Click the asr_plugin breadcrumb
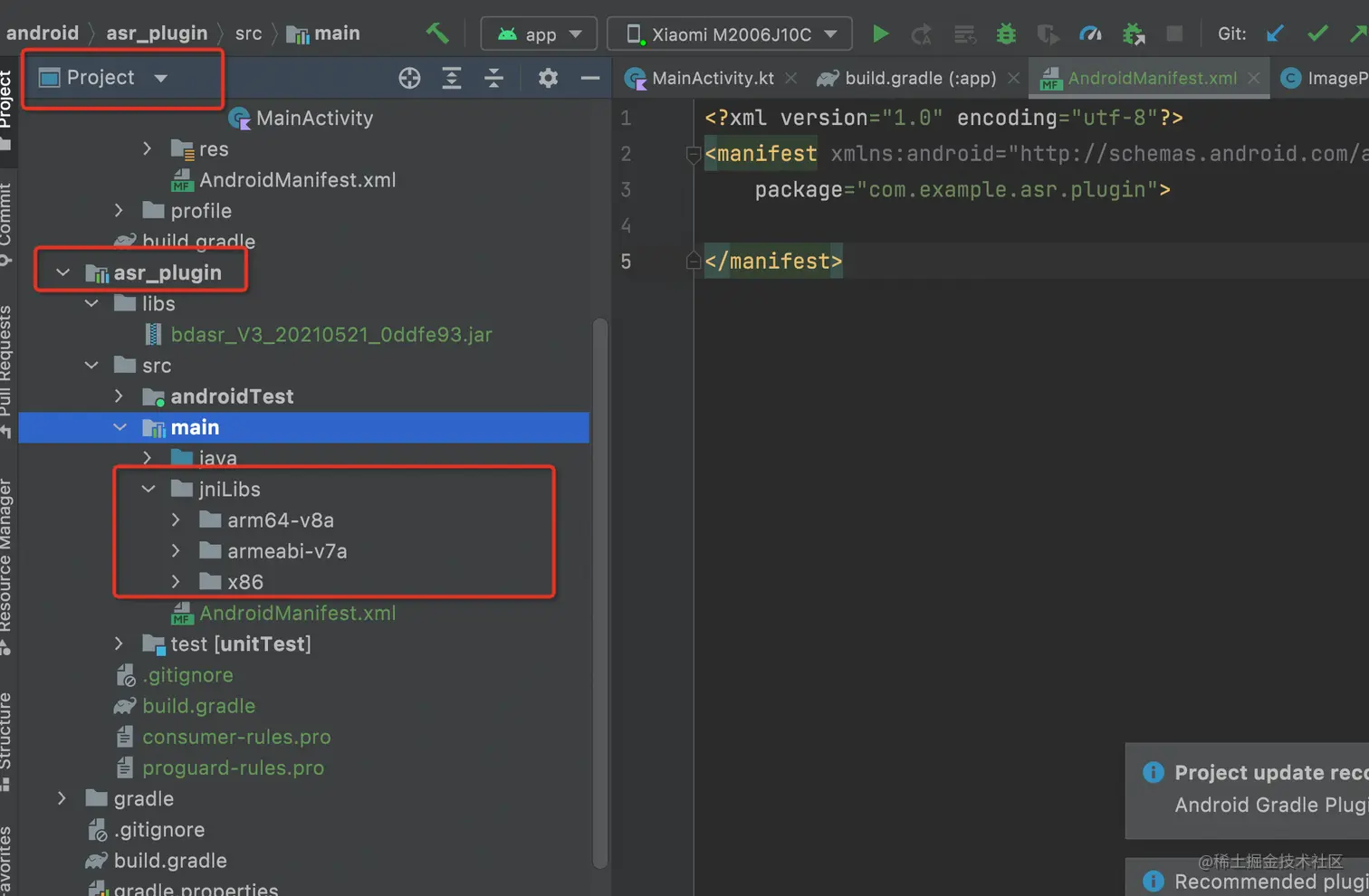Viewport: 1369px width, 896px height. tap(157, 33)
